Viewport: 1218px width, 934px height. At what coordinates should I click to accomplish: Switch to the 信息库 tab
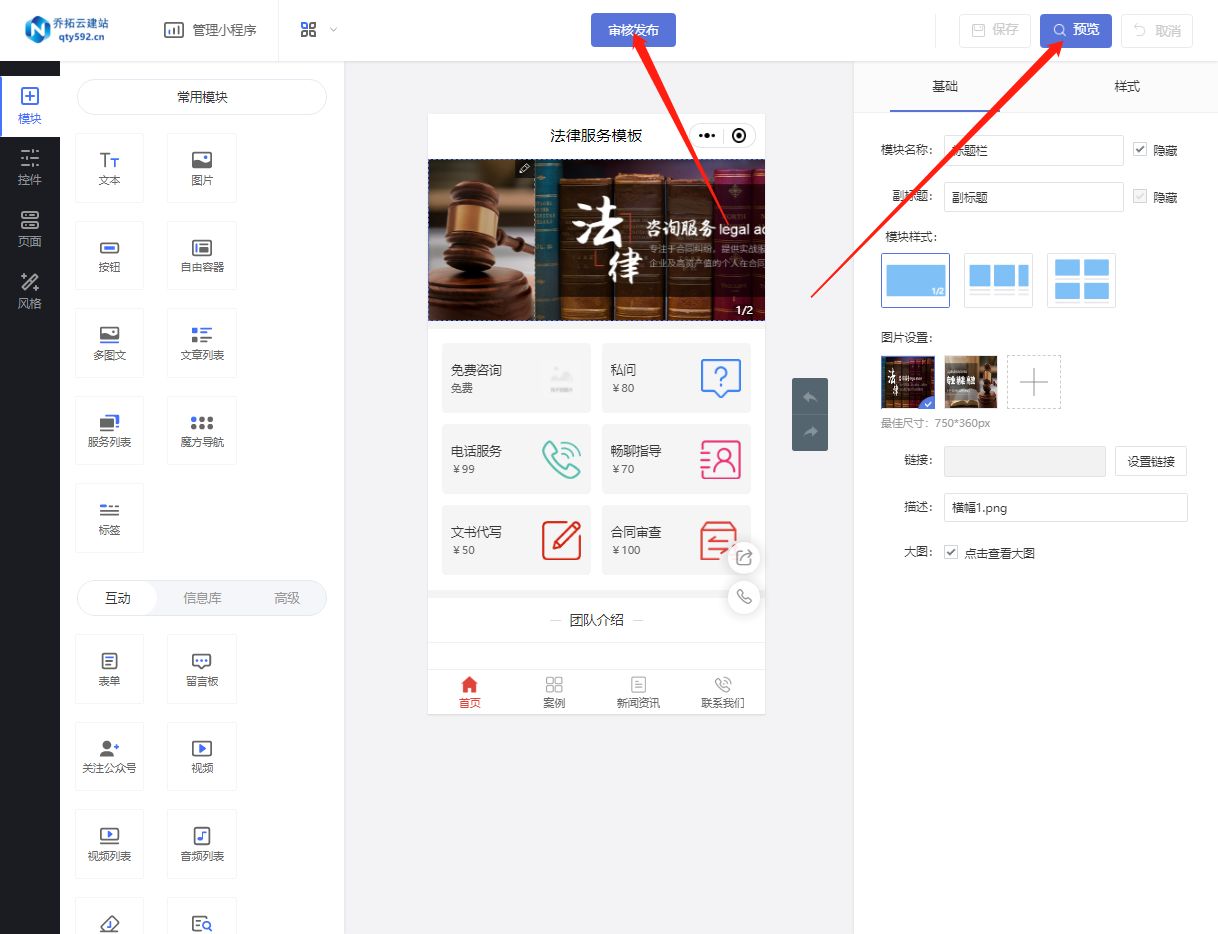coord(200,598)
